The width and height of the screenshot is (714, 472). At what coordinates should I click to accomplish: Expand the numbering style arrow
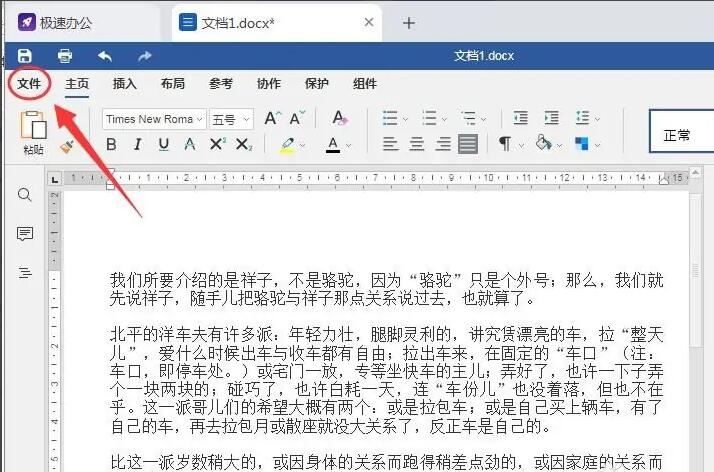tap(444, 119)
